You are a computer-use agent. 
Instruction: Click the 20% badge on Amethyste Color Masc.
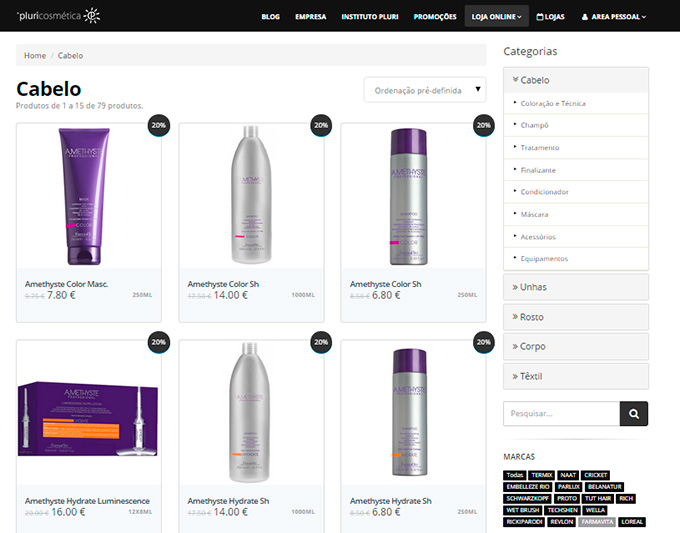tap(159, 125)
